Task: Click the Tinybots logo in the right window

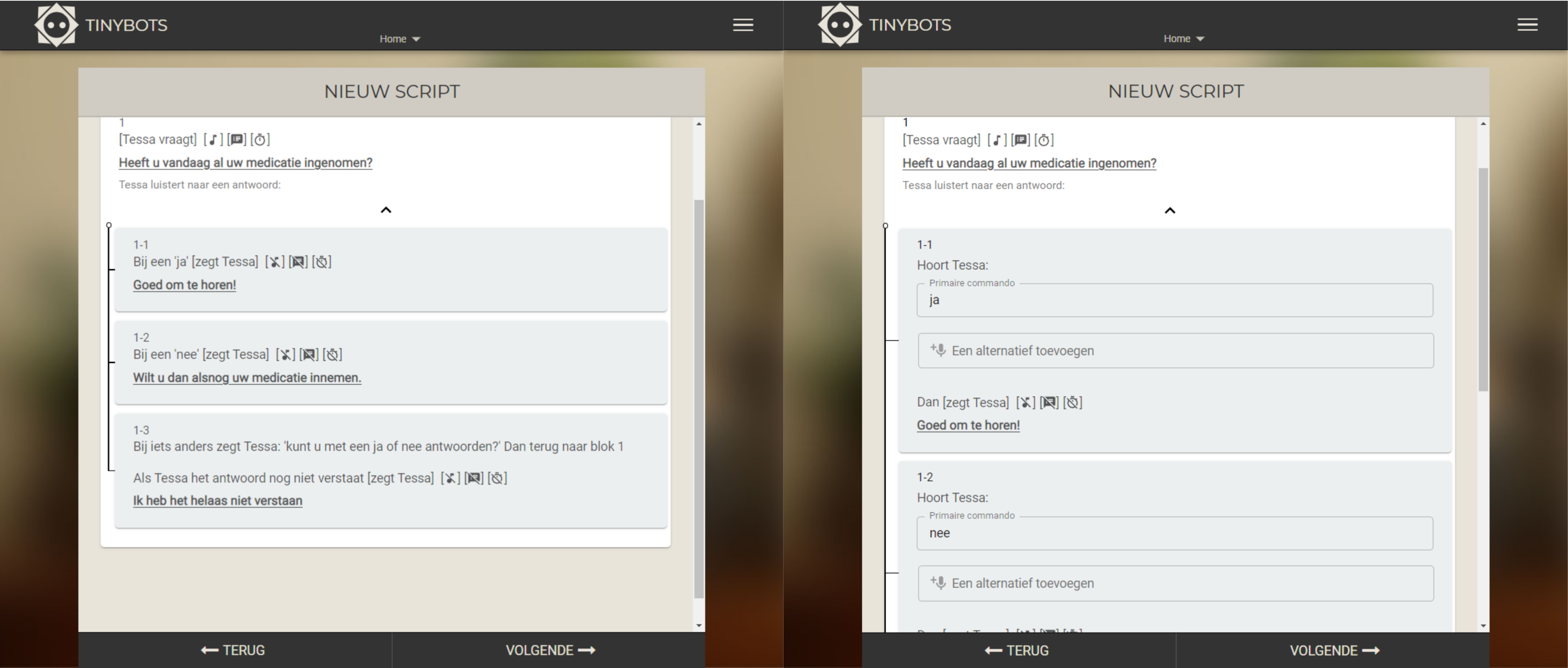Action: [x=840, y=25]
